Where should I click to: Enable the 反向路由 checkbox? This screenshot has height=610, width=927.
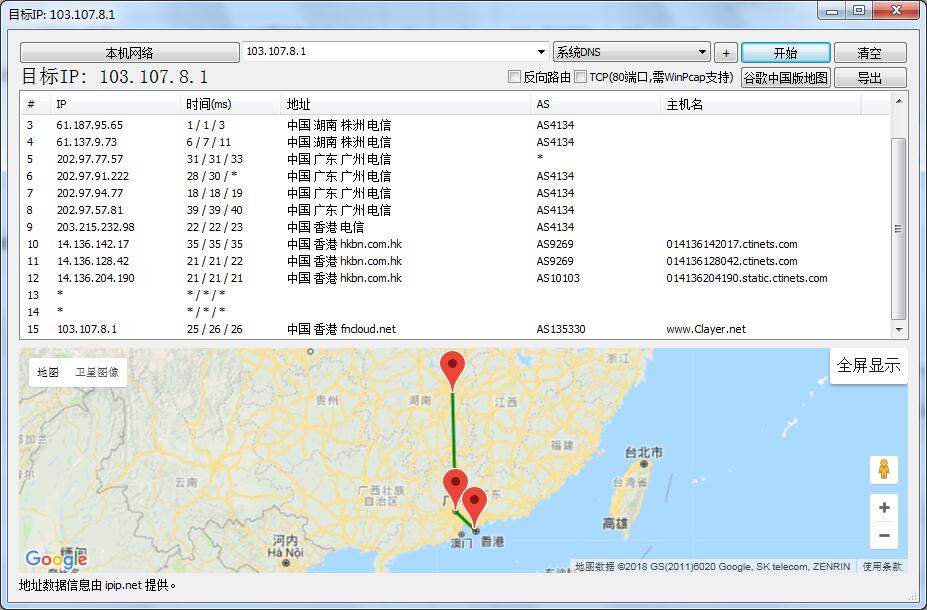pos(514,77)
